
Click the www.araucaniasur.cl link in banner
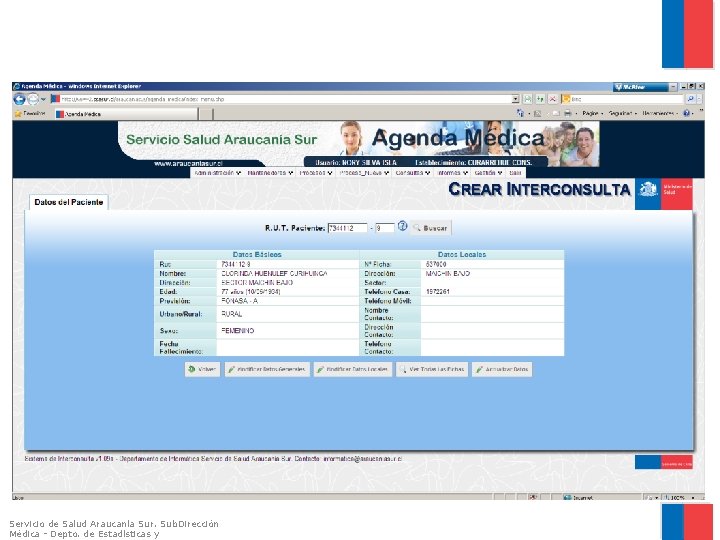188,163
